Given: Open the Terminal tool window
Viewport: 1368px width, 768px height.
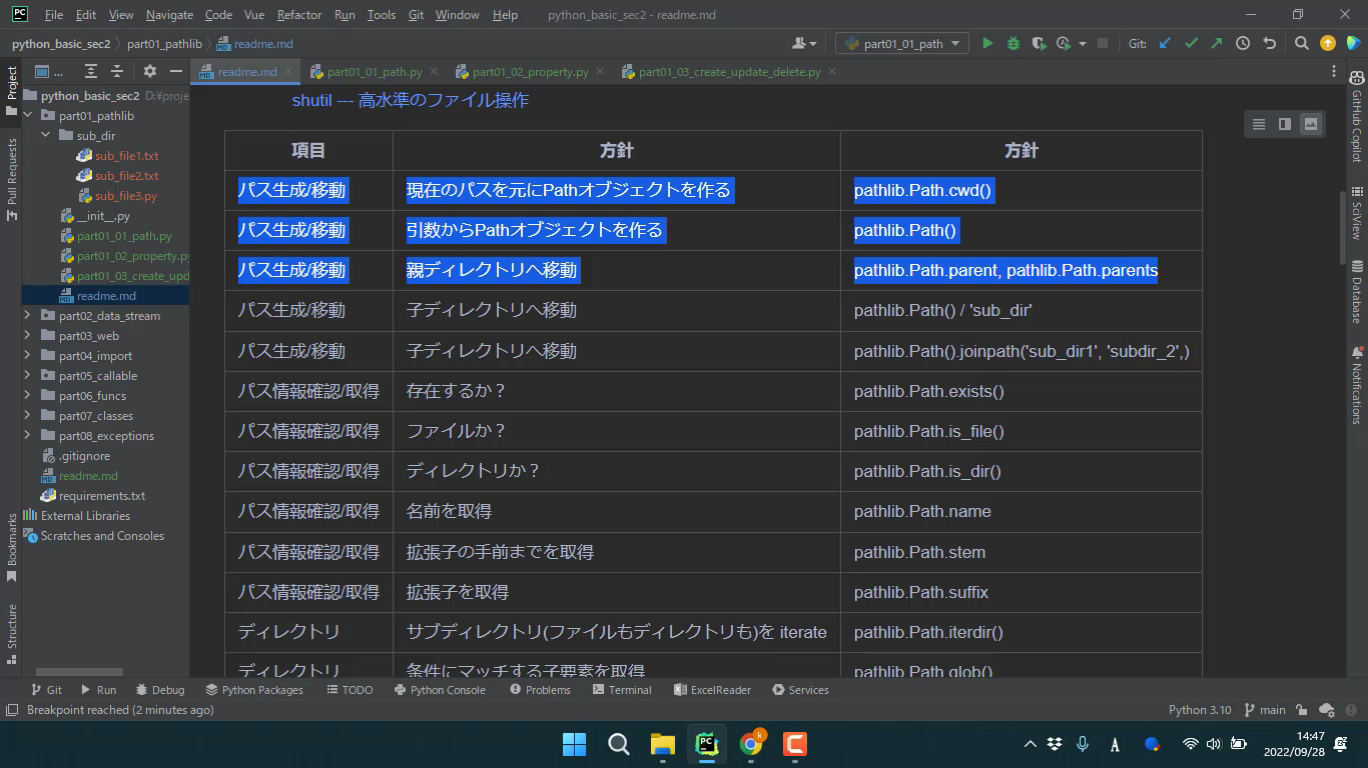Looking at the screenshot, I should click(x=621, y=690).
